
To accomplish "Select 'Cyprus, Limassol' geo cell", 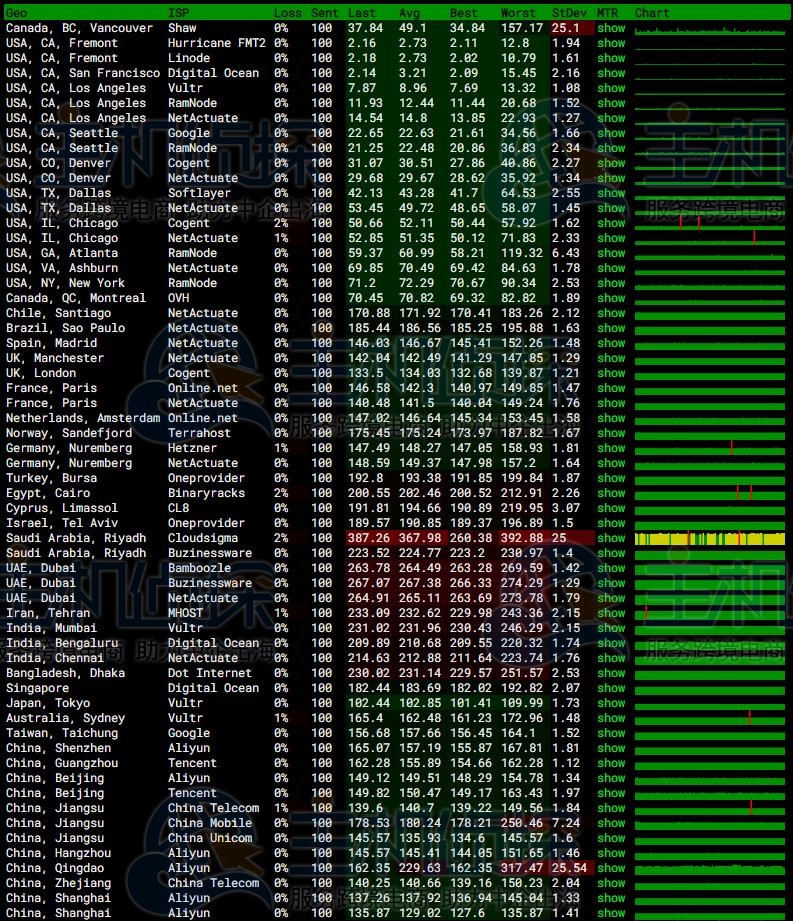I will (x=62, y=507).
